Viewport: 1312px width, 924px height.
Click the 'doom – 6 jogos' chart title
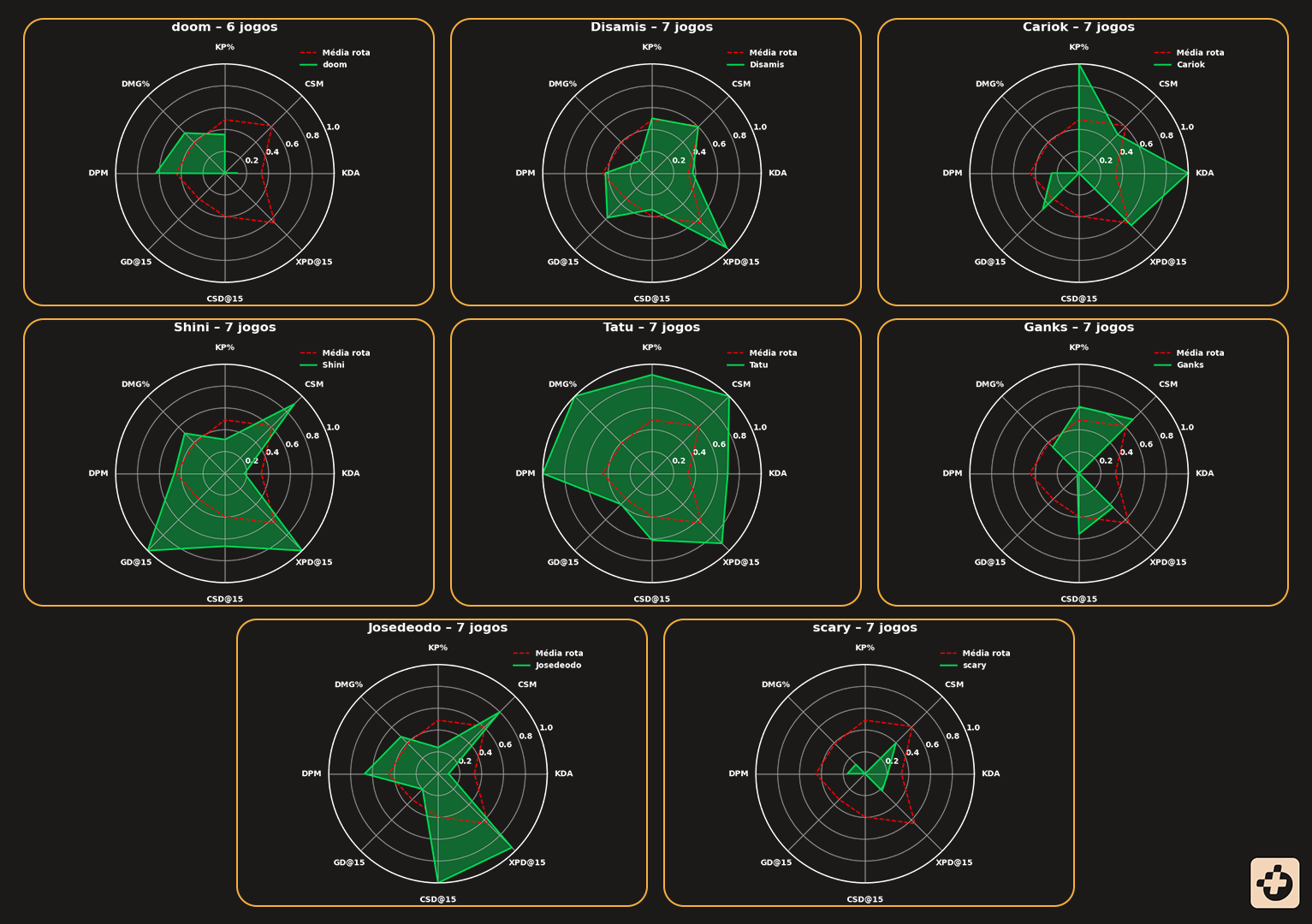(x=224, y=27)
